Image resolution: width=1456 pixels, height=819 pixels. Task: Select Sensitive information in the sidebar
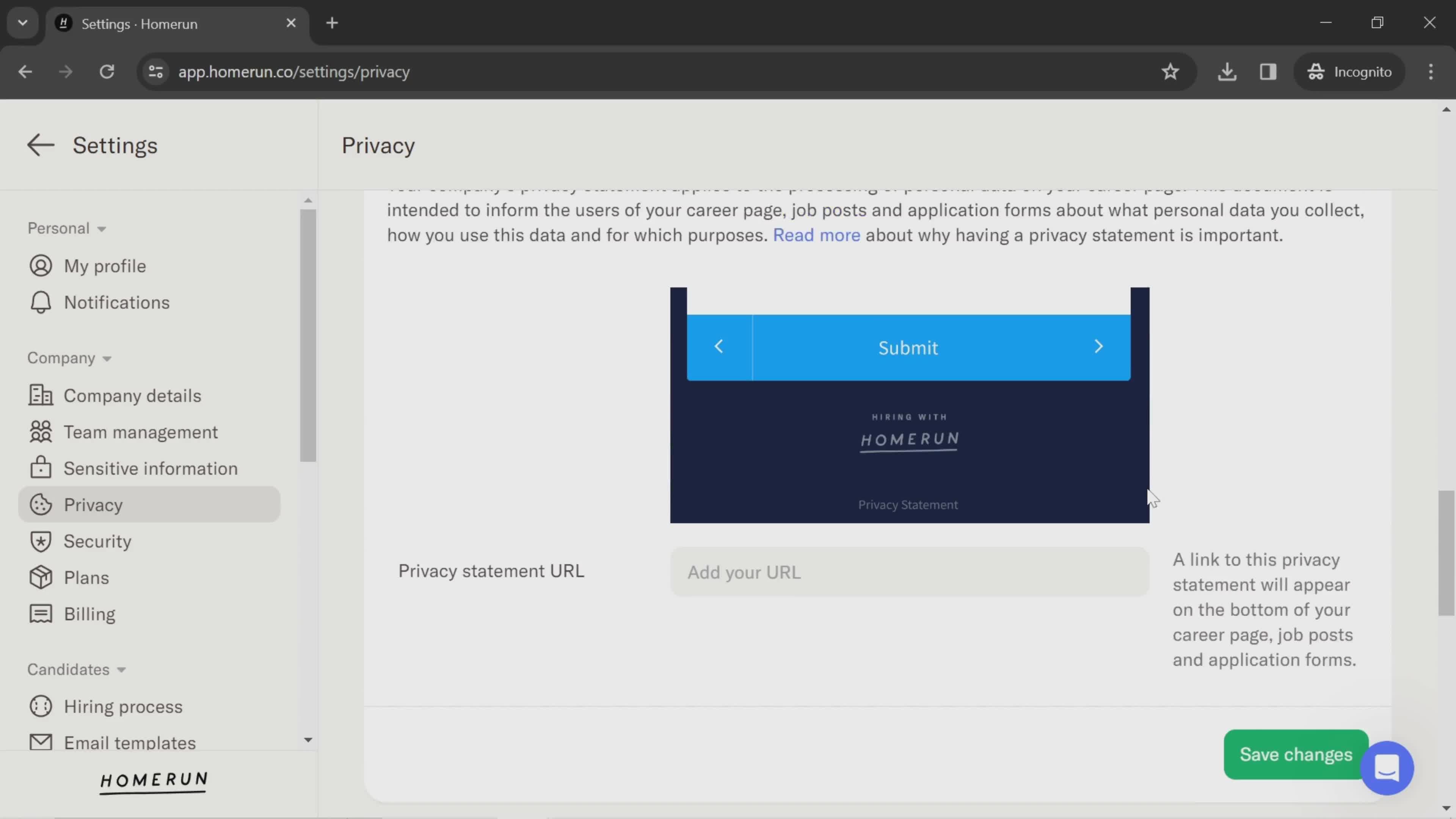[151, 469]
